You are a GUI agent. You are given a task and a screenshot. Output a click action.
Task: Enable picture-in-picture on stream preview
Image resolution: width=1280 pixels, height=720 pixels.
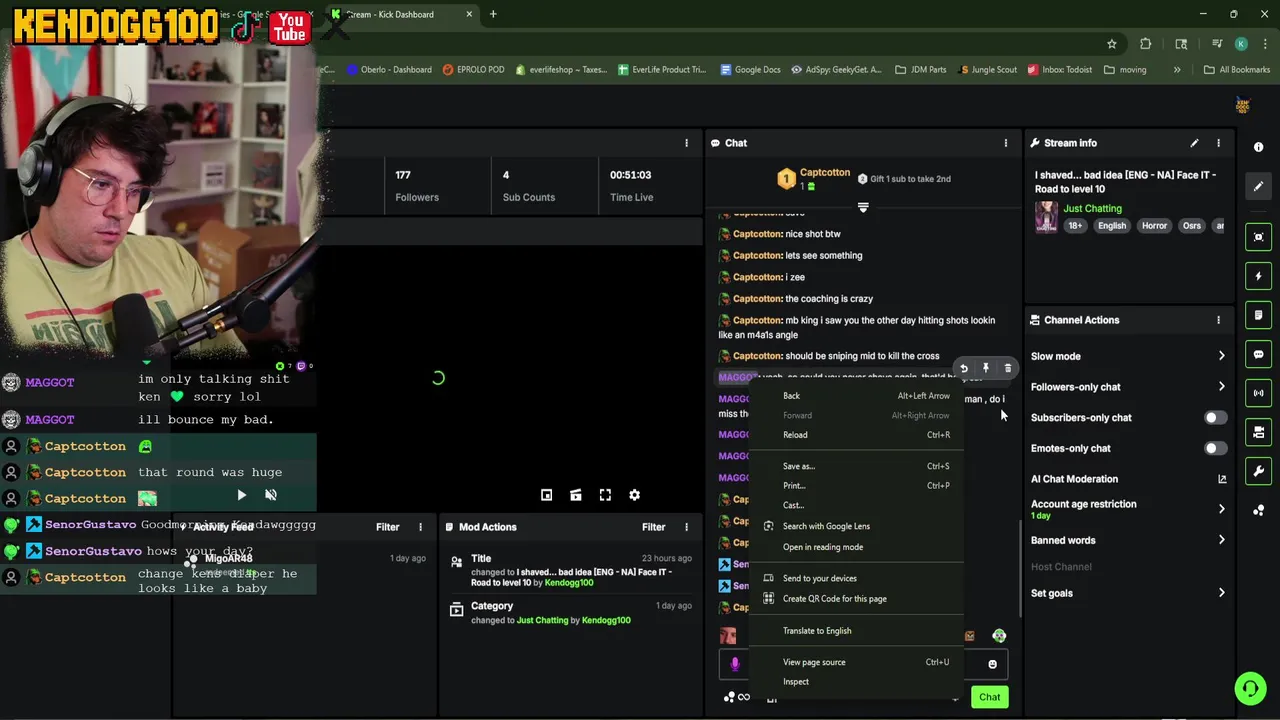[546, 495]
